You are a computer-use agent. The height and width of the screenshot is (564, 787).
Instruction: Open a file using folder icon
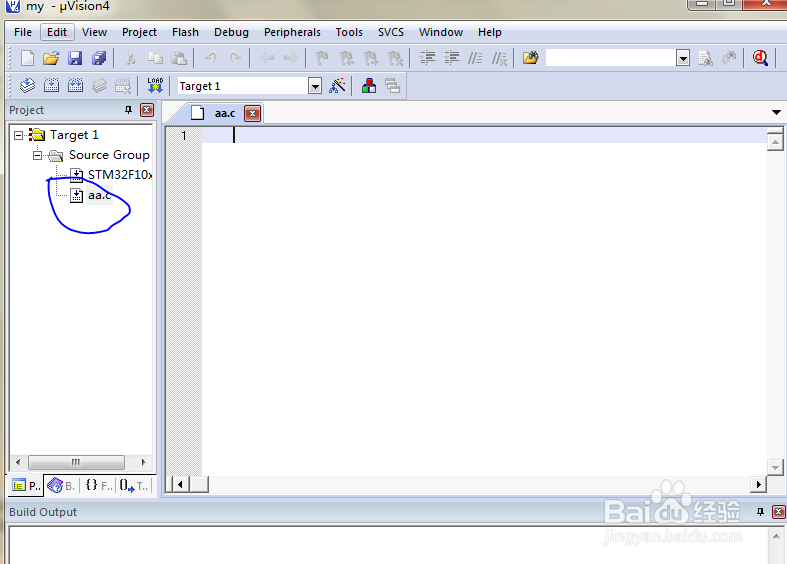point(51,58)
